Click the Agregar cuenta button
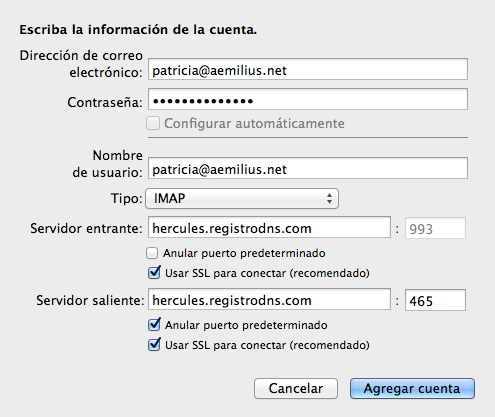The image size is (495, 417). point(412,388)
